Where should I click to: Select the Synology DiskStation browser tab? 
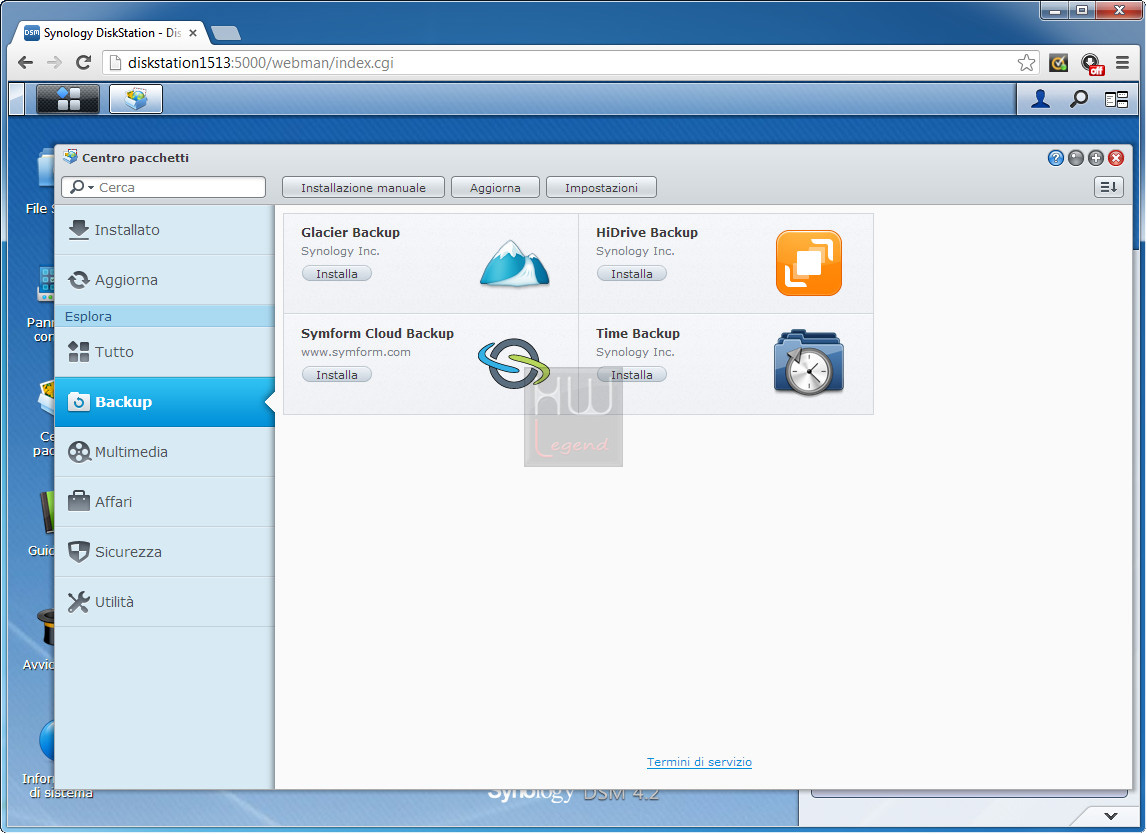click(x=111, y=33)
